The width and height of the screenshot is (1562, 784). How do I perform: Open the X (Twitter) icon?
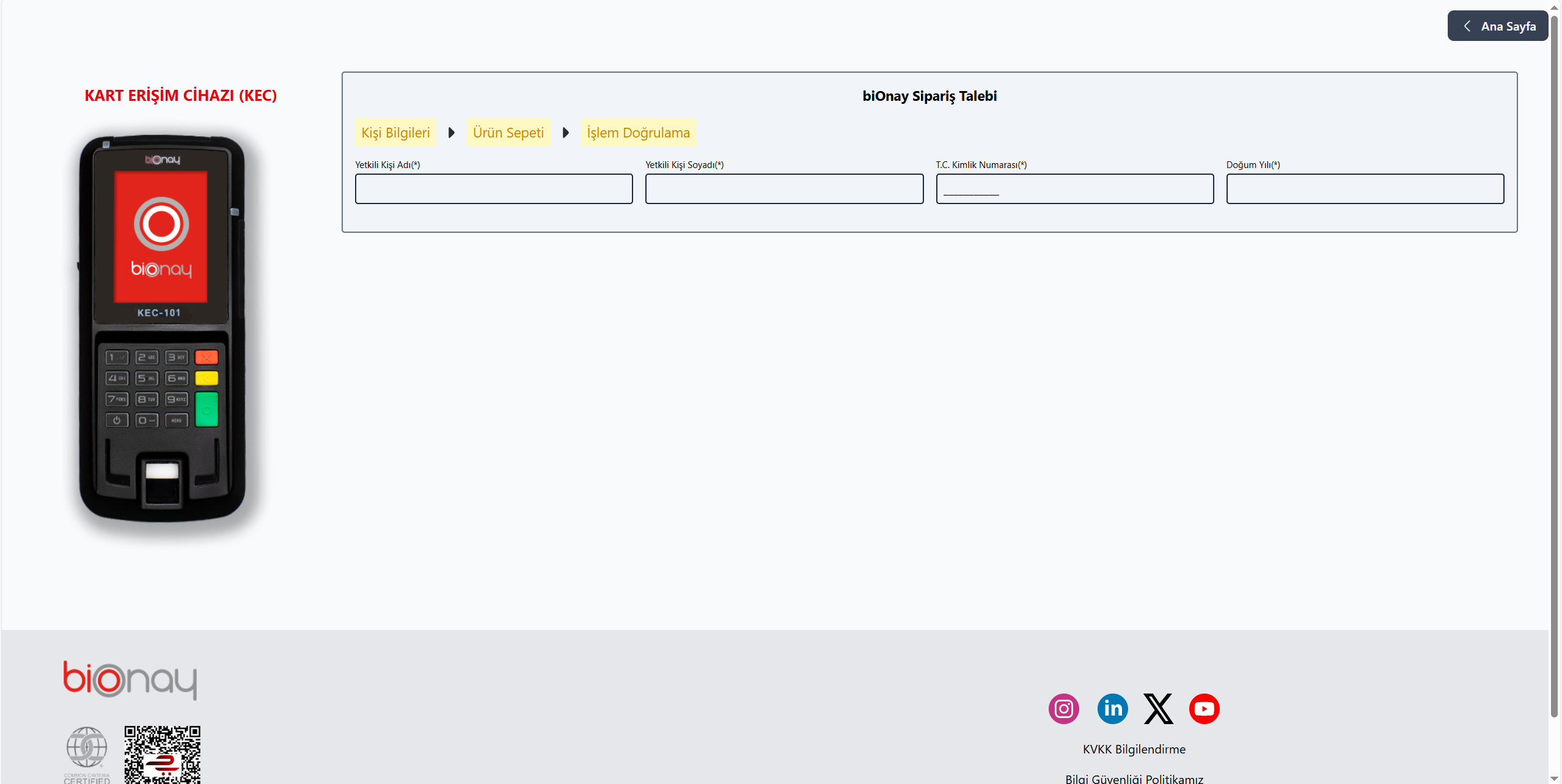[x=1158, y=709]
